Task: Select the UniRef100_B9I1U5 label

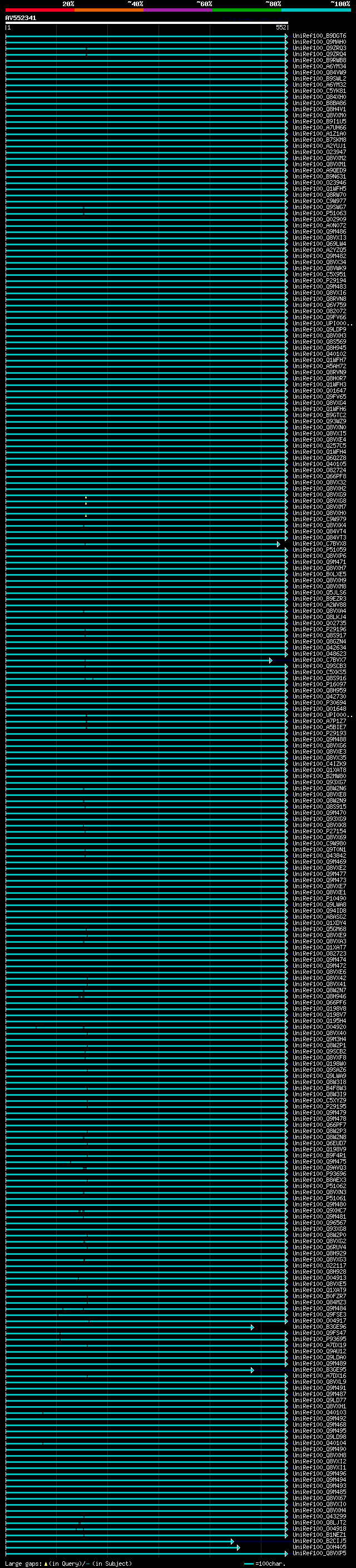Action: [x=319, y=122]
